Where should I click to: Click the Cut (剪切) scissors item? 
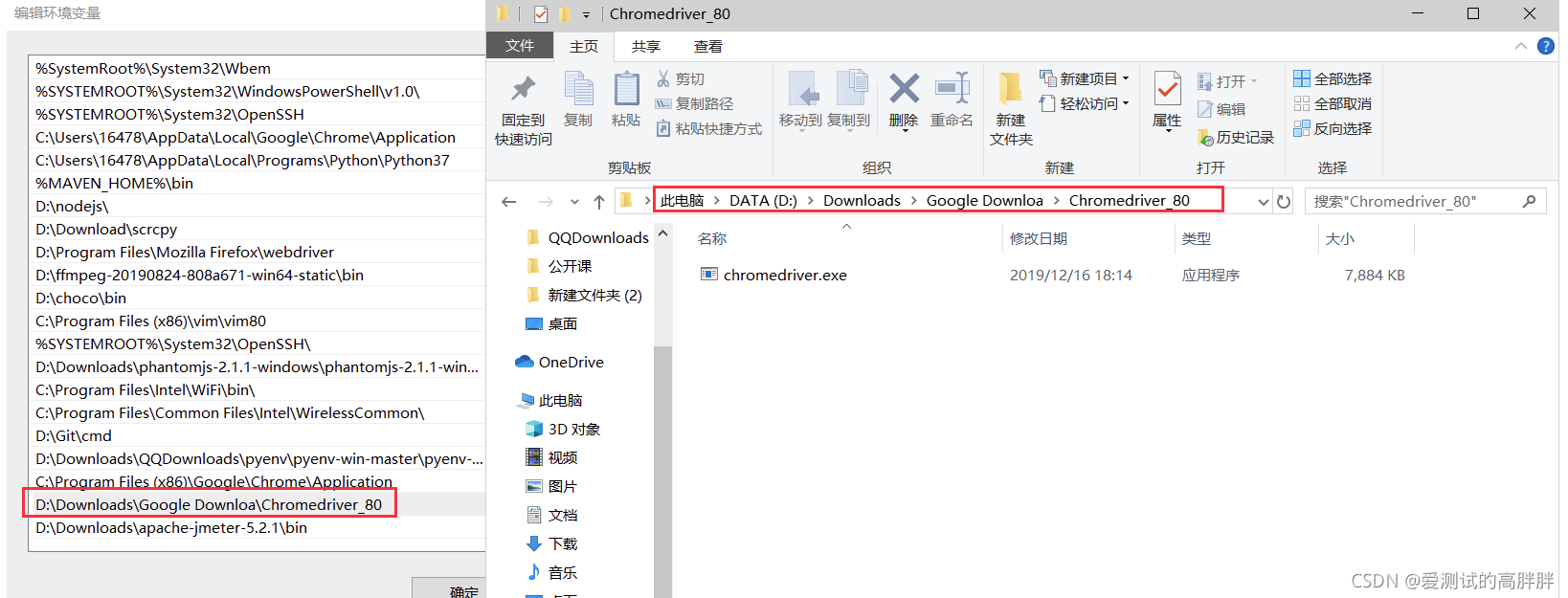point(681,79)
